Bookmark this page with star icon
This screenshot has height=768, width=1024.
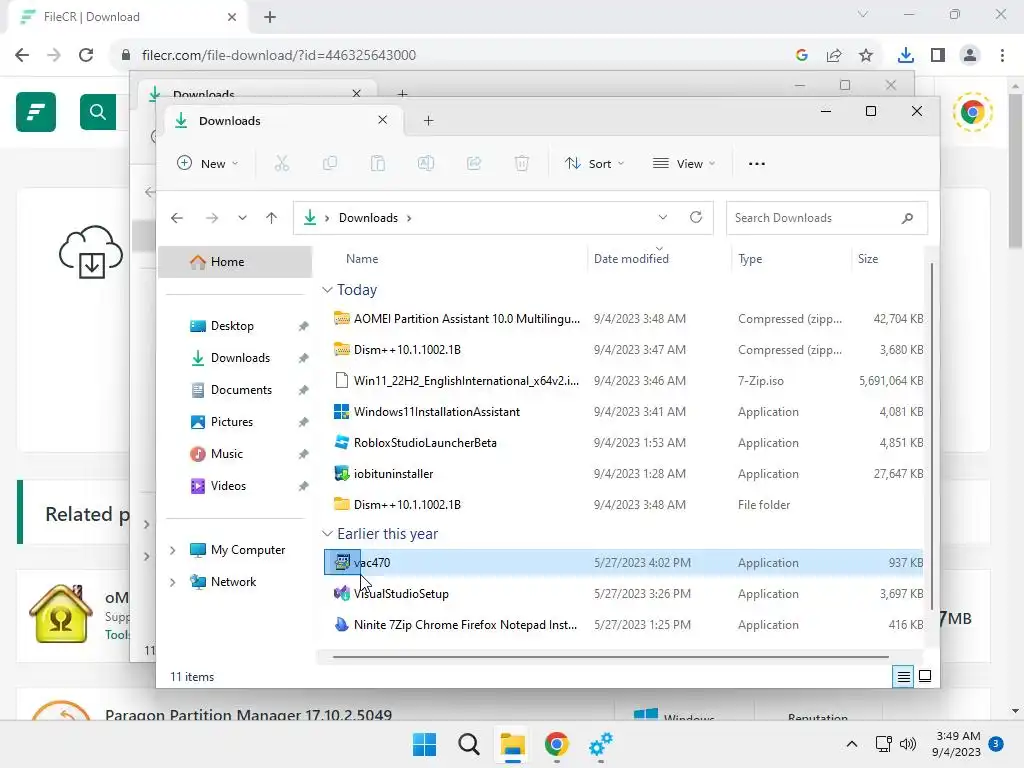point(866,56)
